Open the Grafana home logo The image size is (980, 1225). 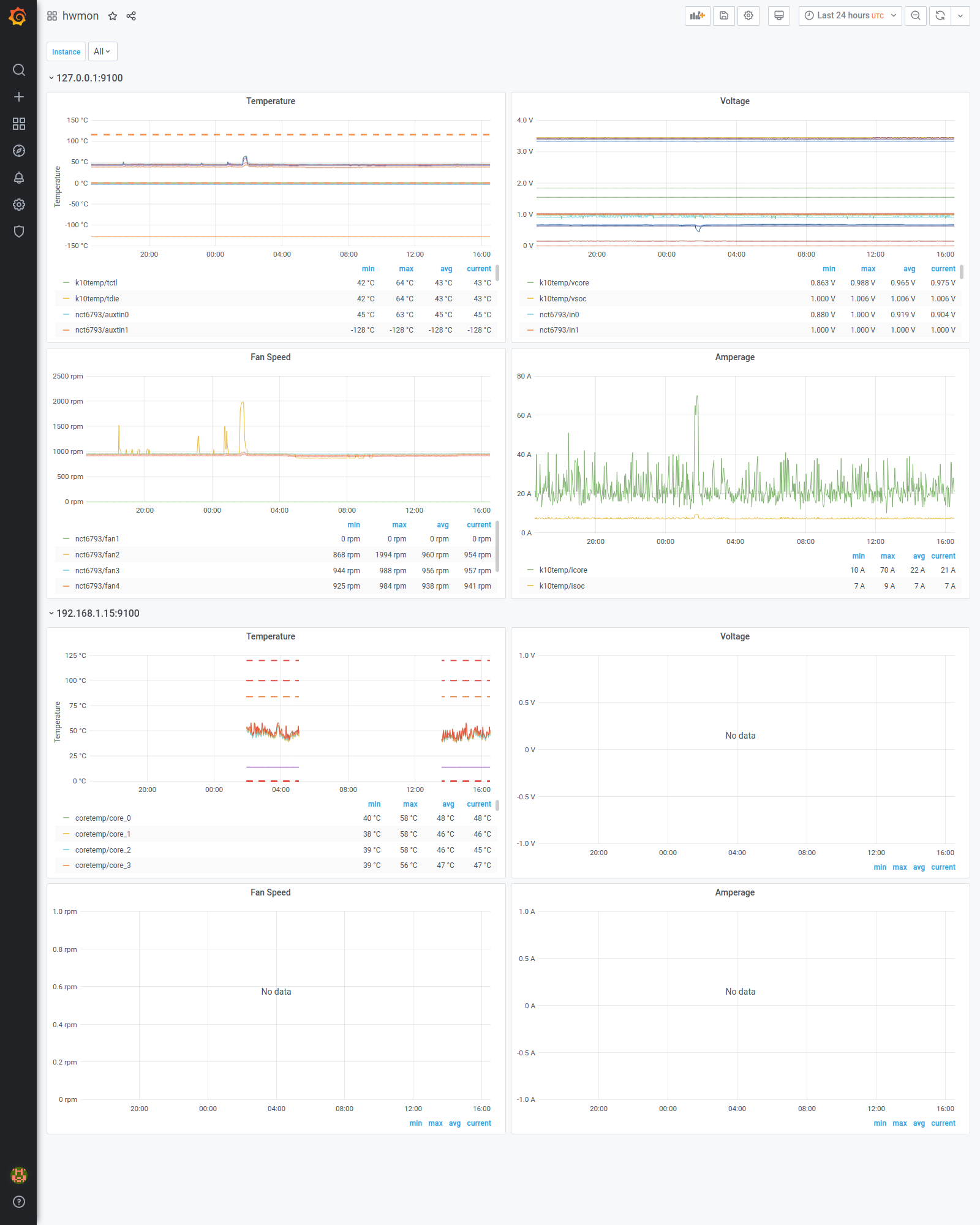pos(18,17)
